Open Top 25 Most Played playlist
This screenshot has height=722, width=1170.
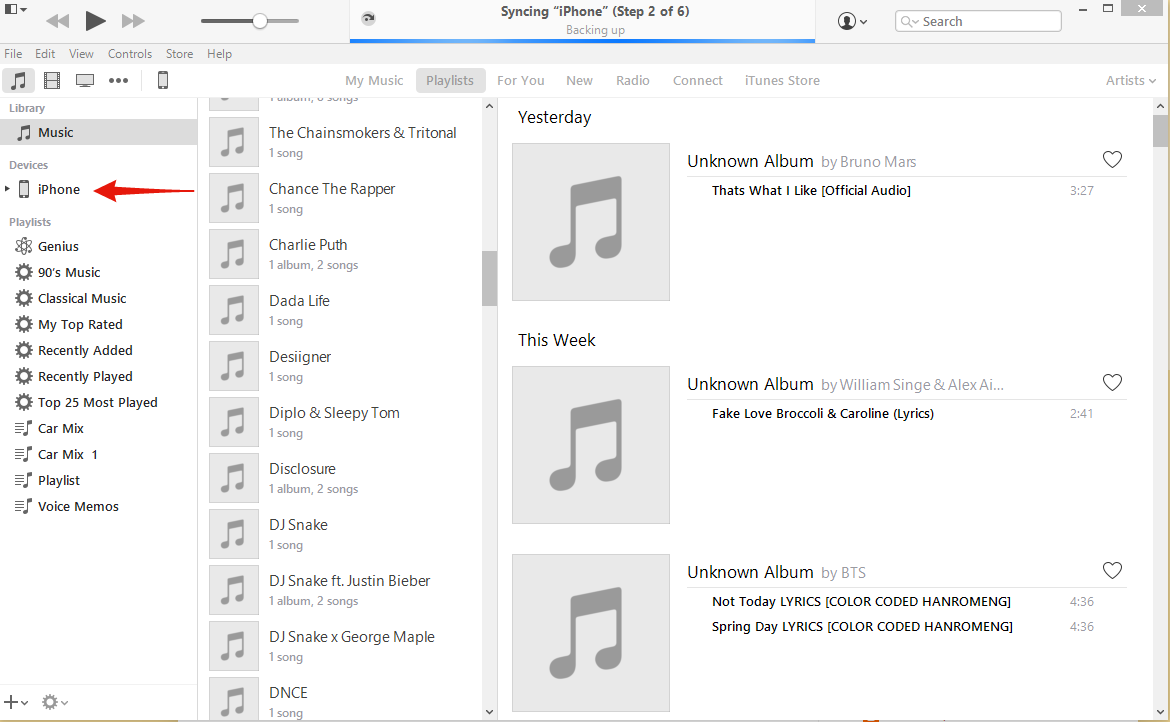coord(87,403)
